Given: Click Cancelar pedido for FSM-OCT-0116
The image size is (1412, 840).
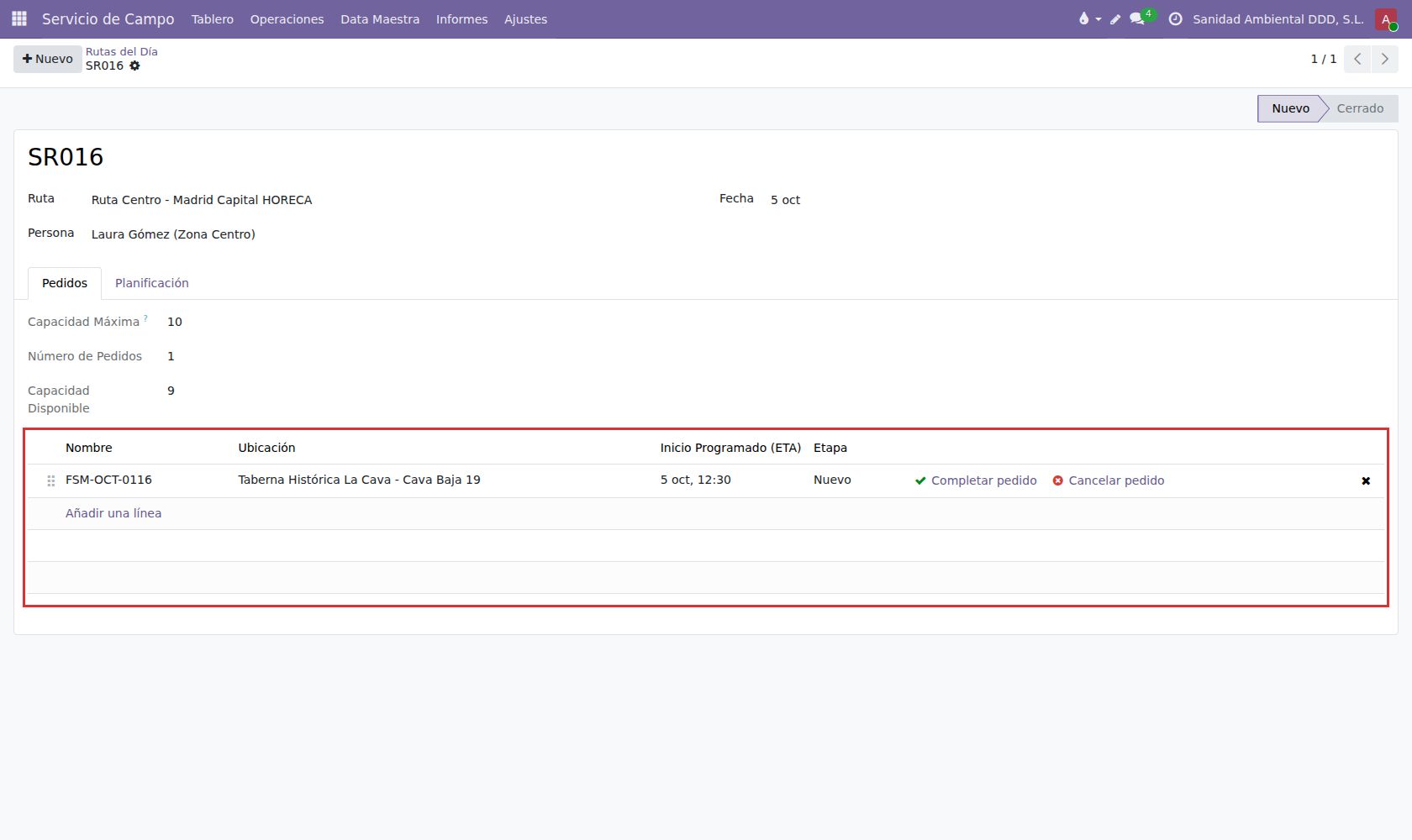Looking at the screenshot, I should click(1109, 480).
